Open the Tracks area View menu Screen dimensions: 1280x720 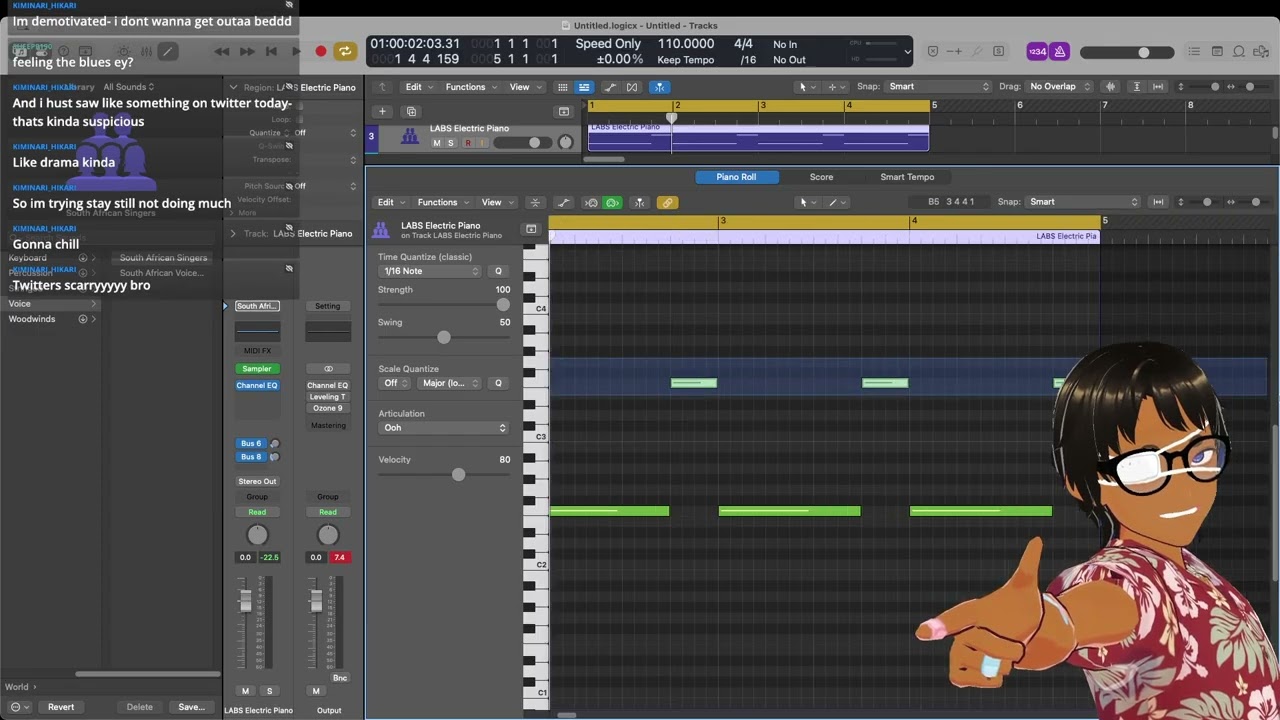click(524, 87)
